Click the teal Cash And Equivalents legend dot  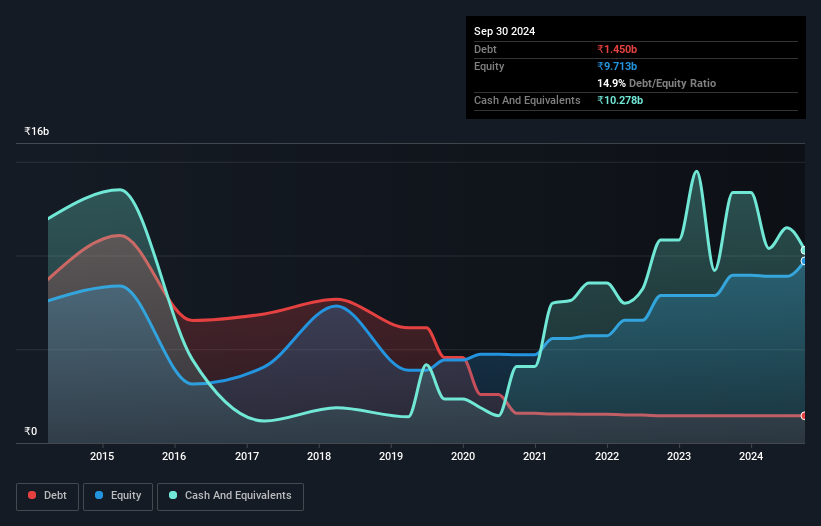point(173,495)
